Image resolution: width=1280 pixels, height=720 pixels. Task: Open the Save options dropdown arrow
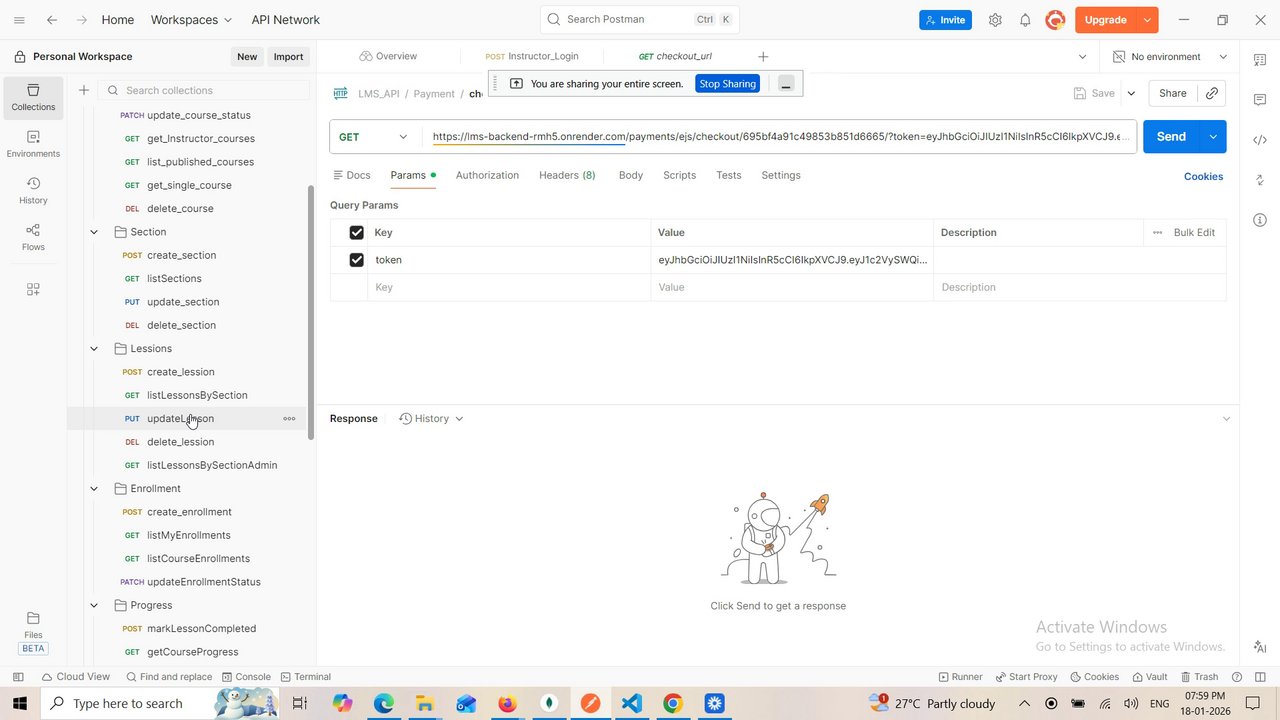pos(1131,93)
